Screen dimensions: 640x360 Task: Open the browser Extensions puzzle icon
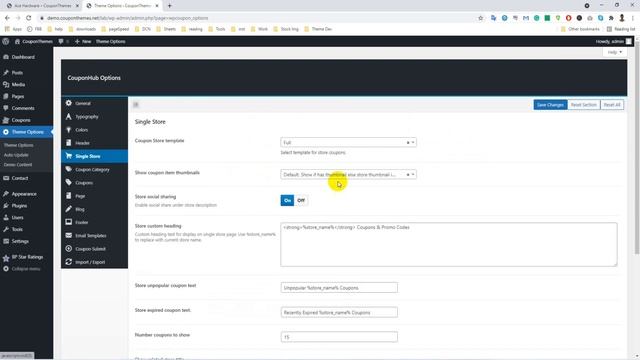611,18
